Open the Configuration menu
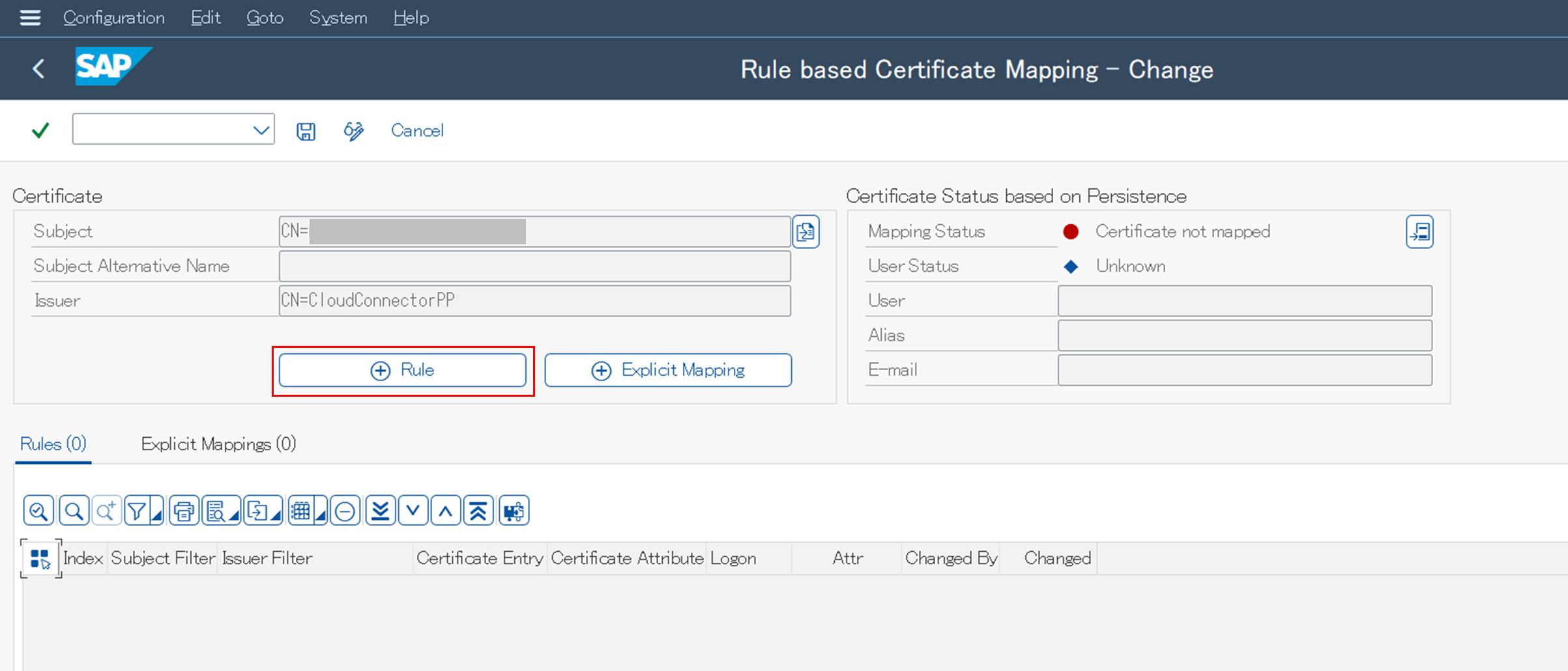1568x671 pixels. point(114,18)
